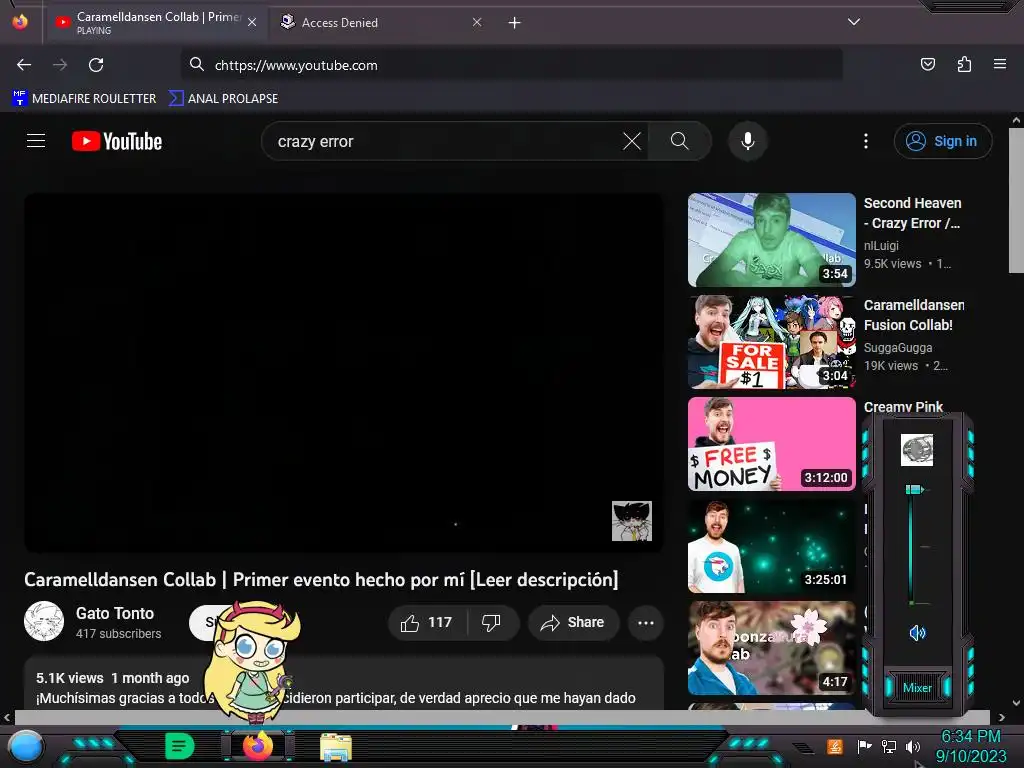Click the scroll right arrow at page bottom

tap(1002, 717)
